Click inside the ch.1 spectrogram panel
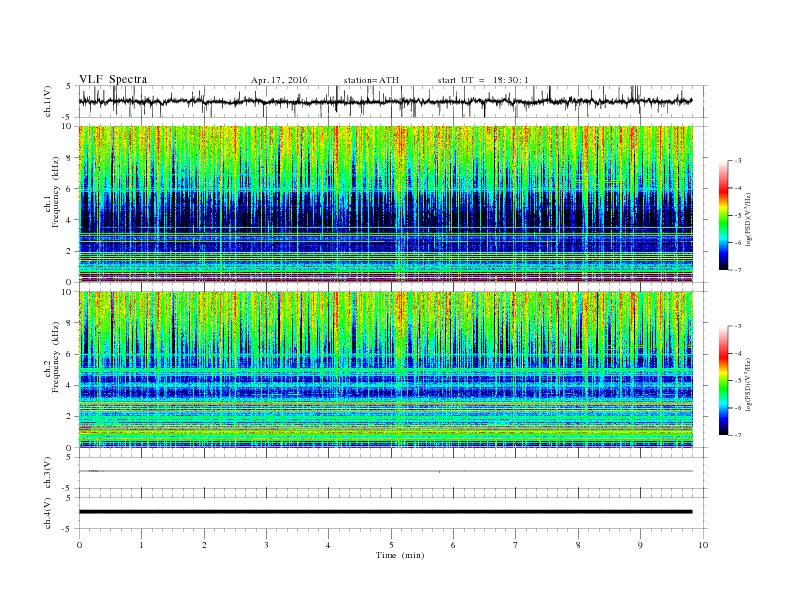 [x=385, y=204]
